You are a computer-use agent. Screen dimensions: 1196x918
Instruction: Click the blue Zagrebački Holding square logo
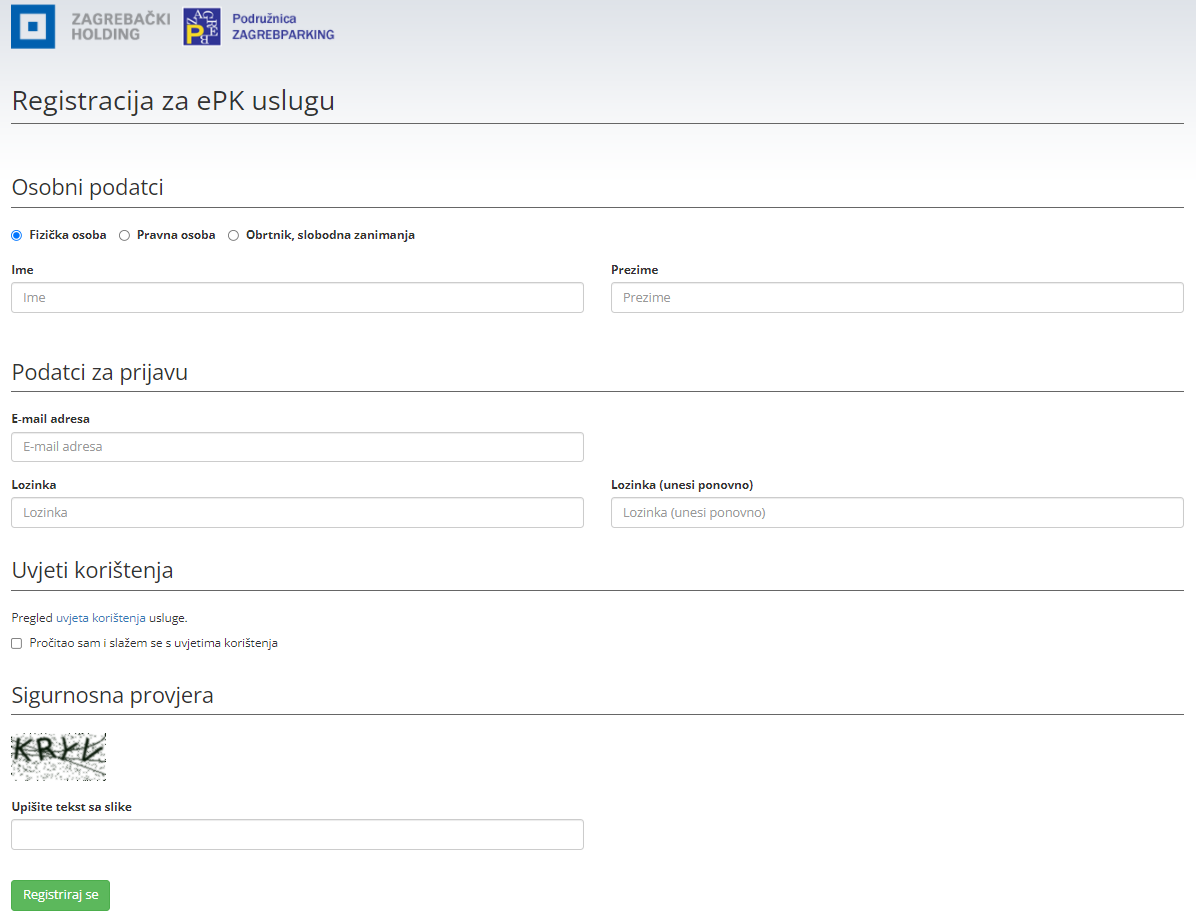coord(33,26)
